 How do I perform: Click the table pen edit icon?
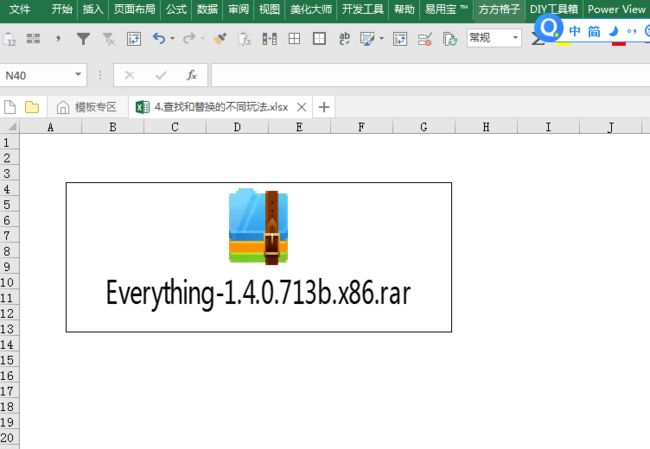pos(367,39)
